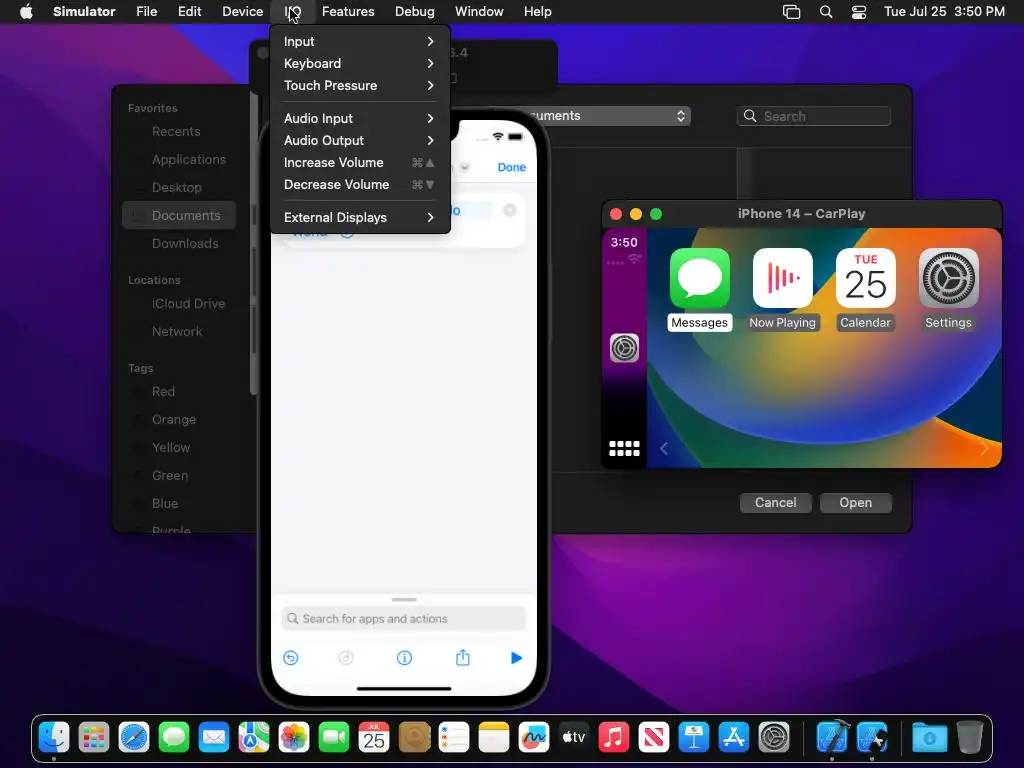Viewport: 1024px width, 768px height.
Task: Expand the Keyboard submenu
Action: [x=360, y=63]
